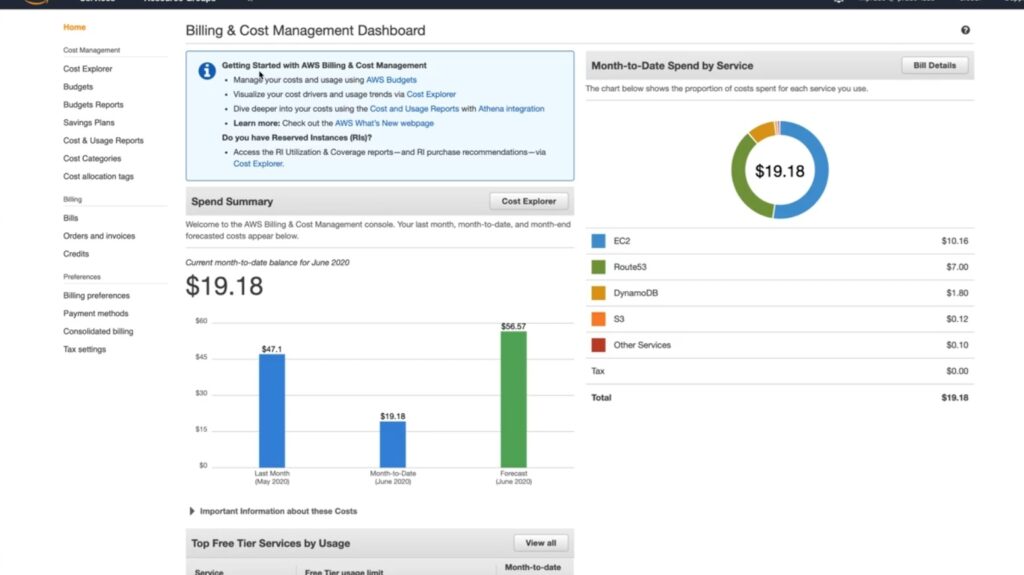Click the large $19.18 month-to-date balance
Screen dimensions: 1024x575
click(x=224, y=286)
